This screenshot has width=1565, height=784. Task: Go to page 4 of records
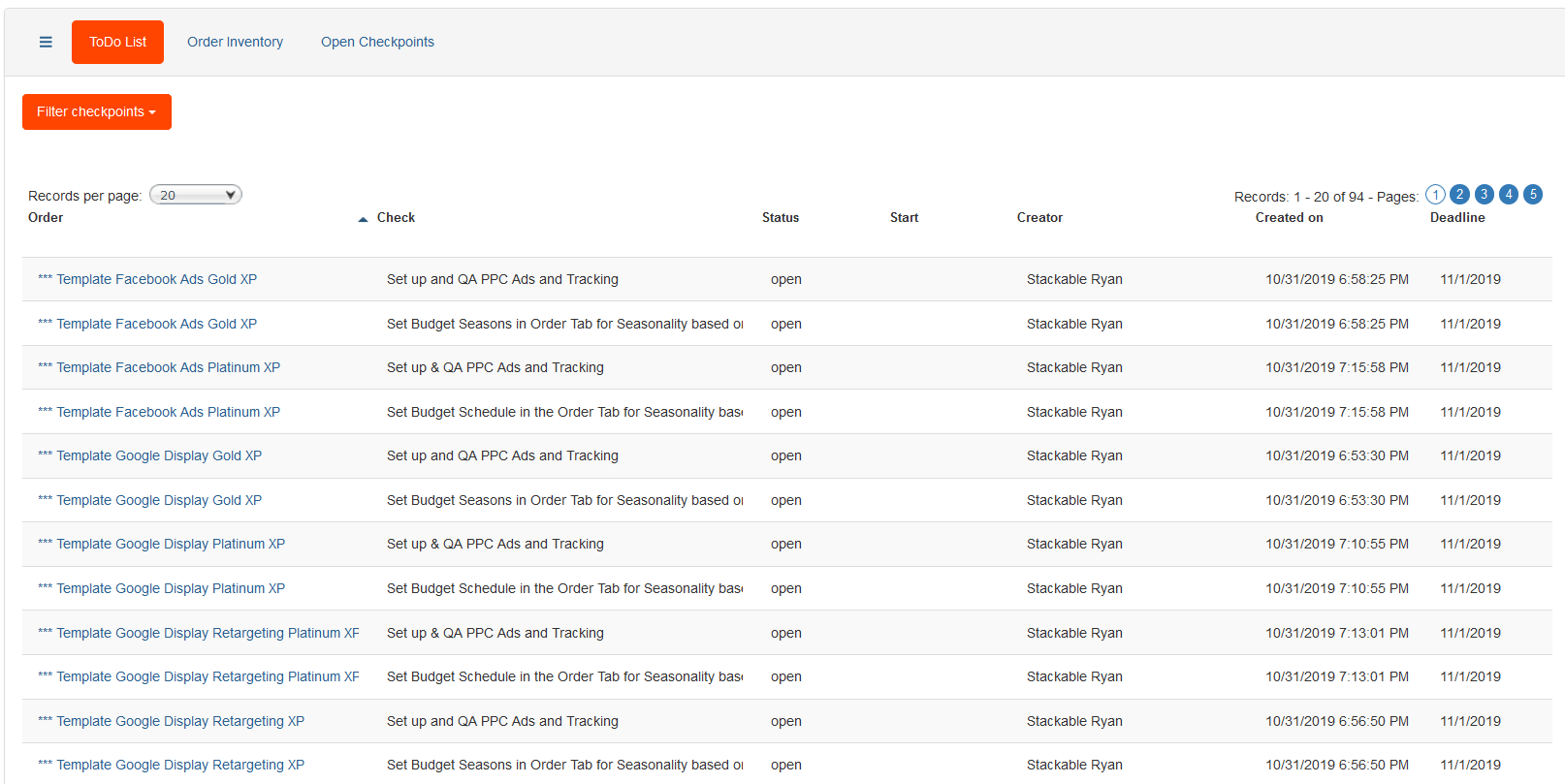pos(1509,194)
